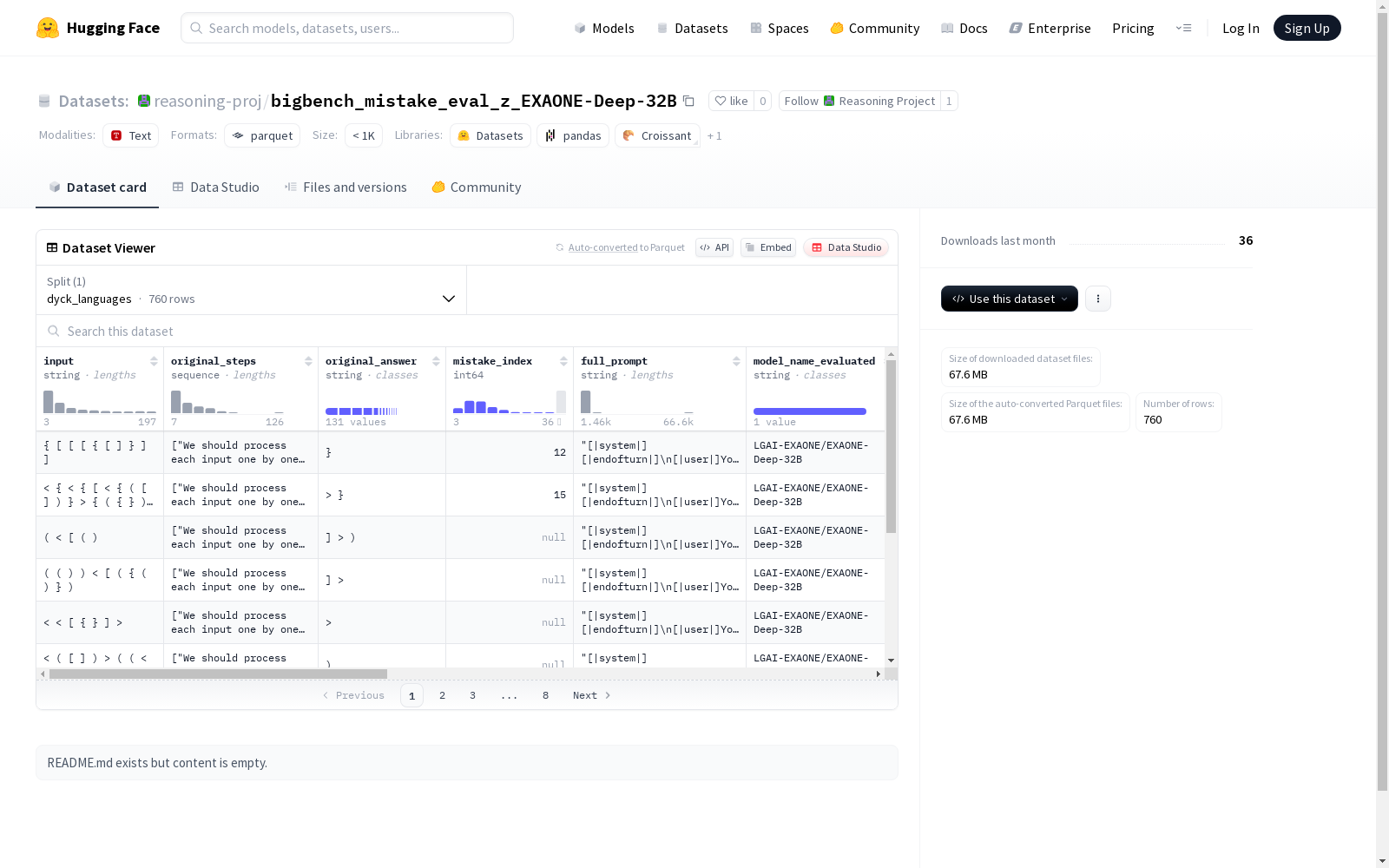Click the Text modality tag
This screenshot has height=868, width=1389.
tap(130, 135)
